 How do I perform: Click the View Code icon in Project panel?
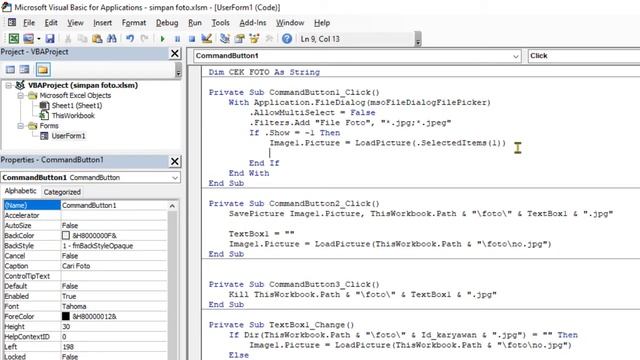coord(10,69)
